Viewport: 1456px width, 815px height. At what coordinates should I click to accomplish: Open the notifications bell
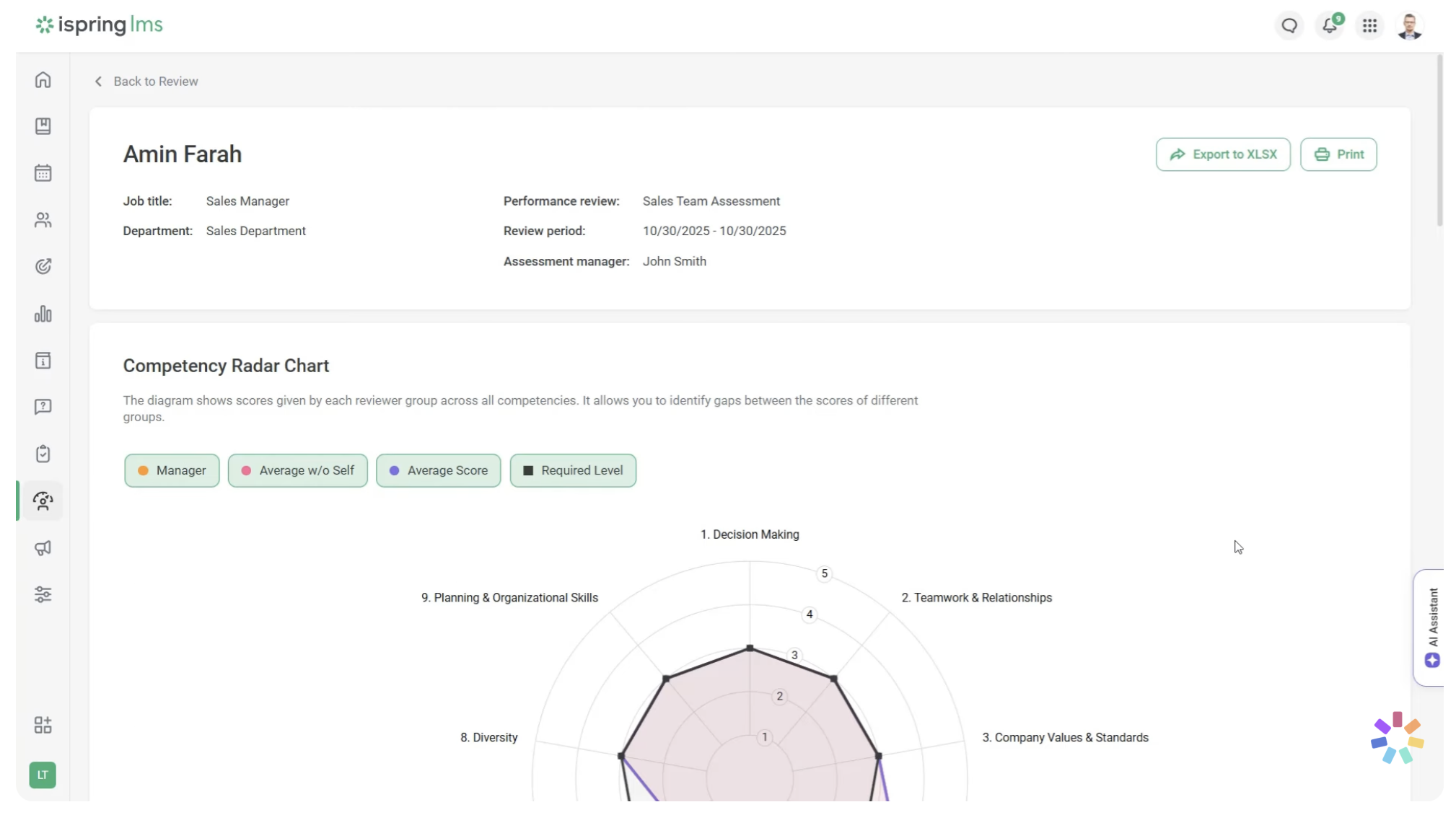(1330, 26)
